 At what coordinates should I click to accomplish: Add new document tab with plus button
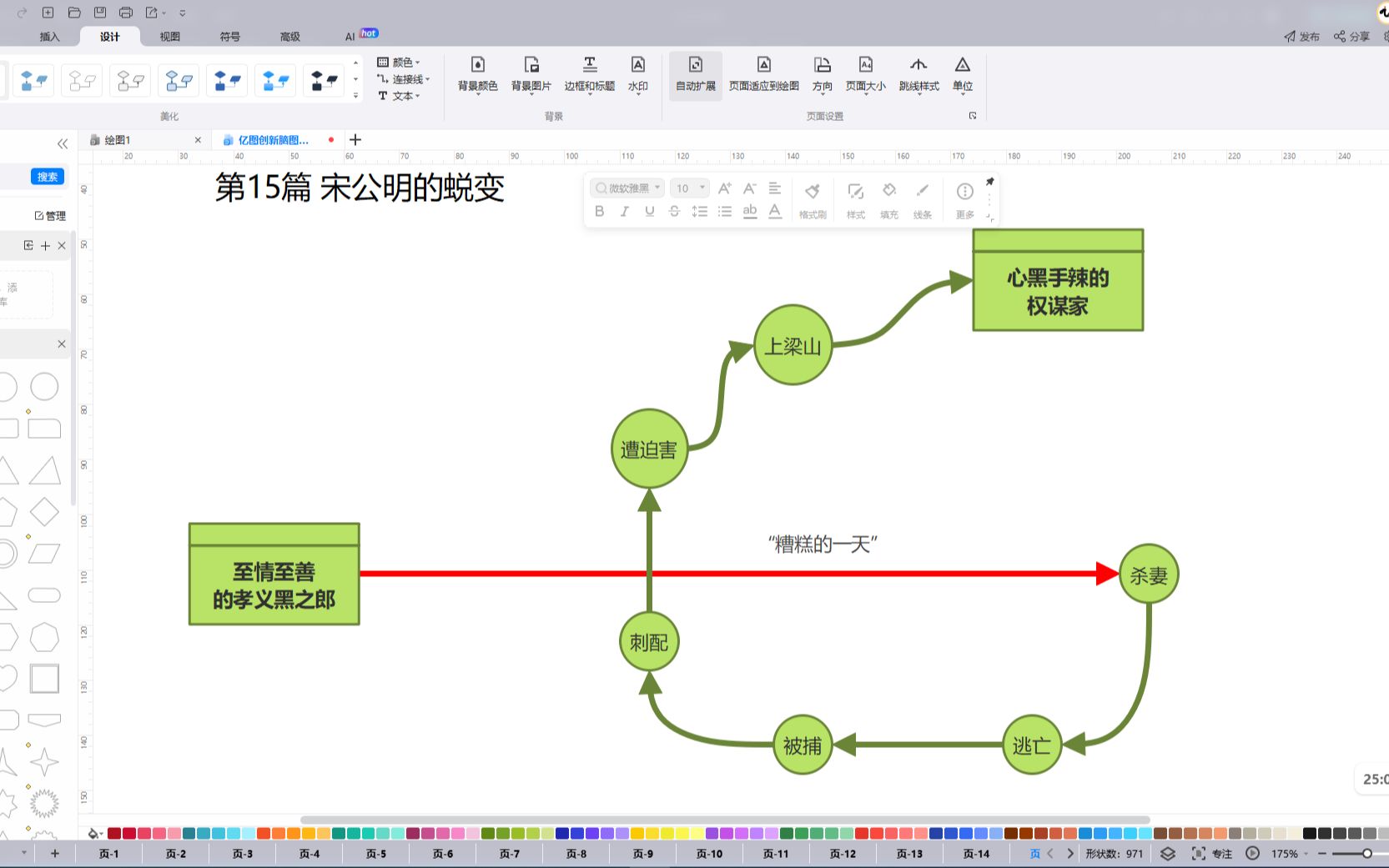[355, 140]
